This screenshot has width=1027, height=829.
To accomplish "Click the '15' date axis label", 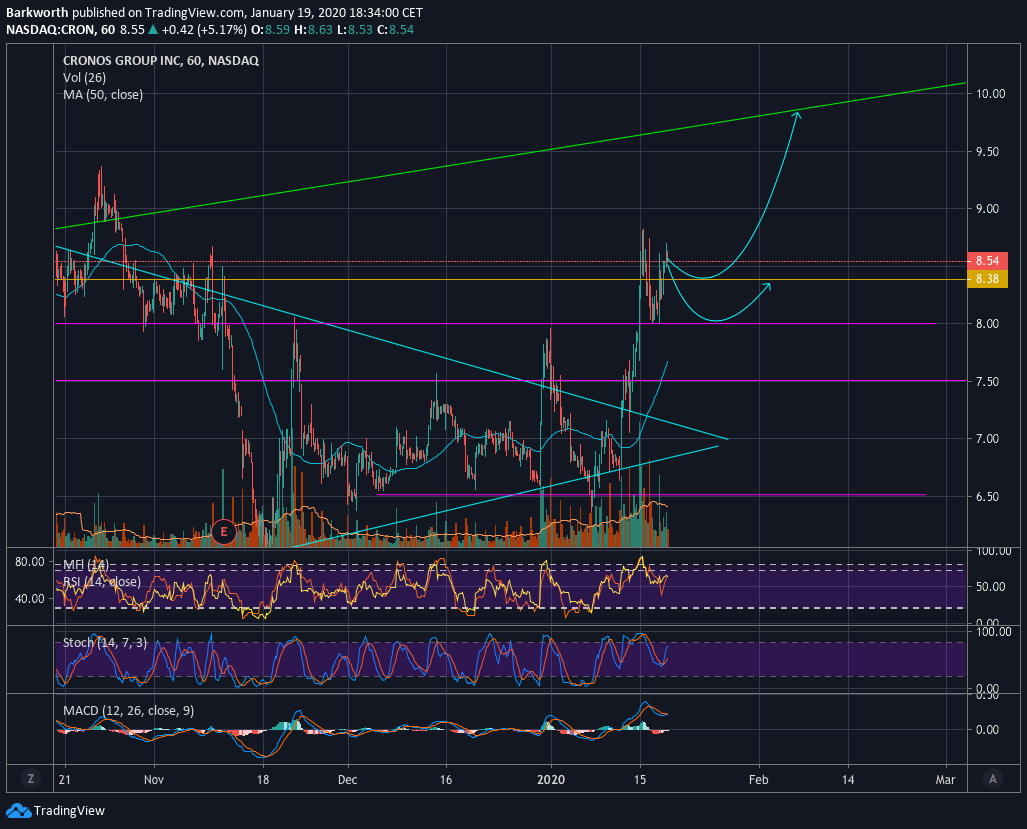I will [640, 779].
